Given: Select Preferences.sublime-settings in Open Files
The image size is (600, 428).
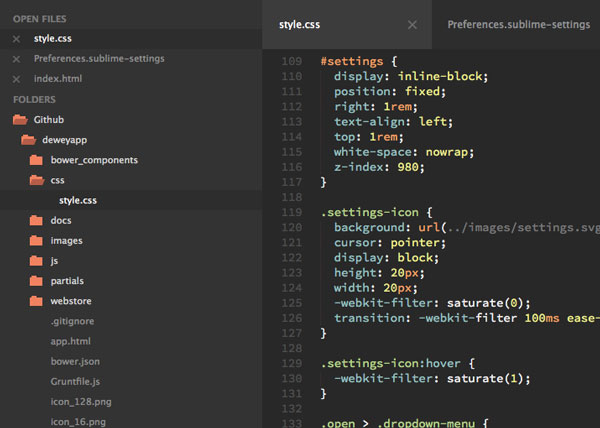Looking at the screenshot, I should click(x=99, y=59).
